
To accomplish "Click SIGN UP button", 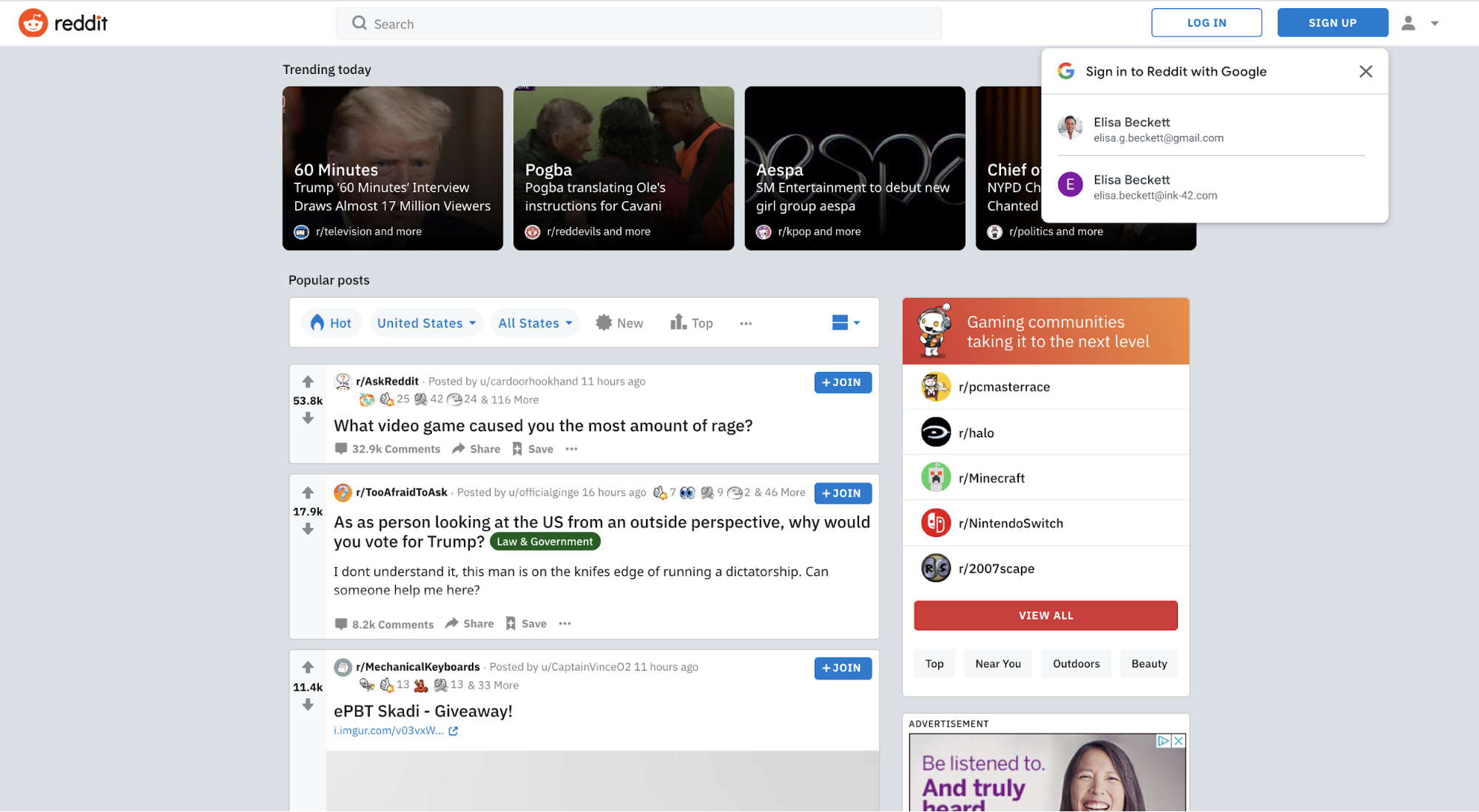I will pos(1332,22).
